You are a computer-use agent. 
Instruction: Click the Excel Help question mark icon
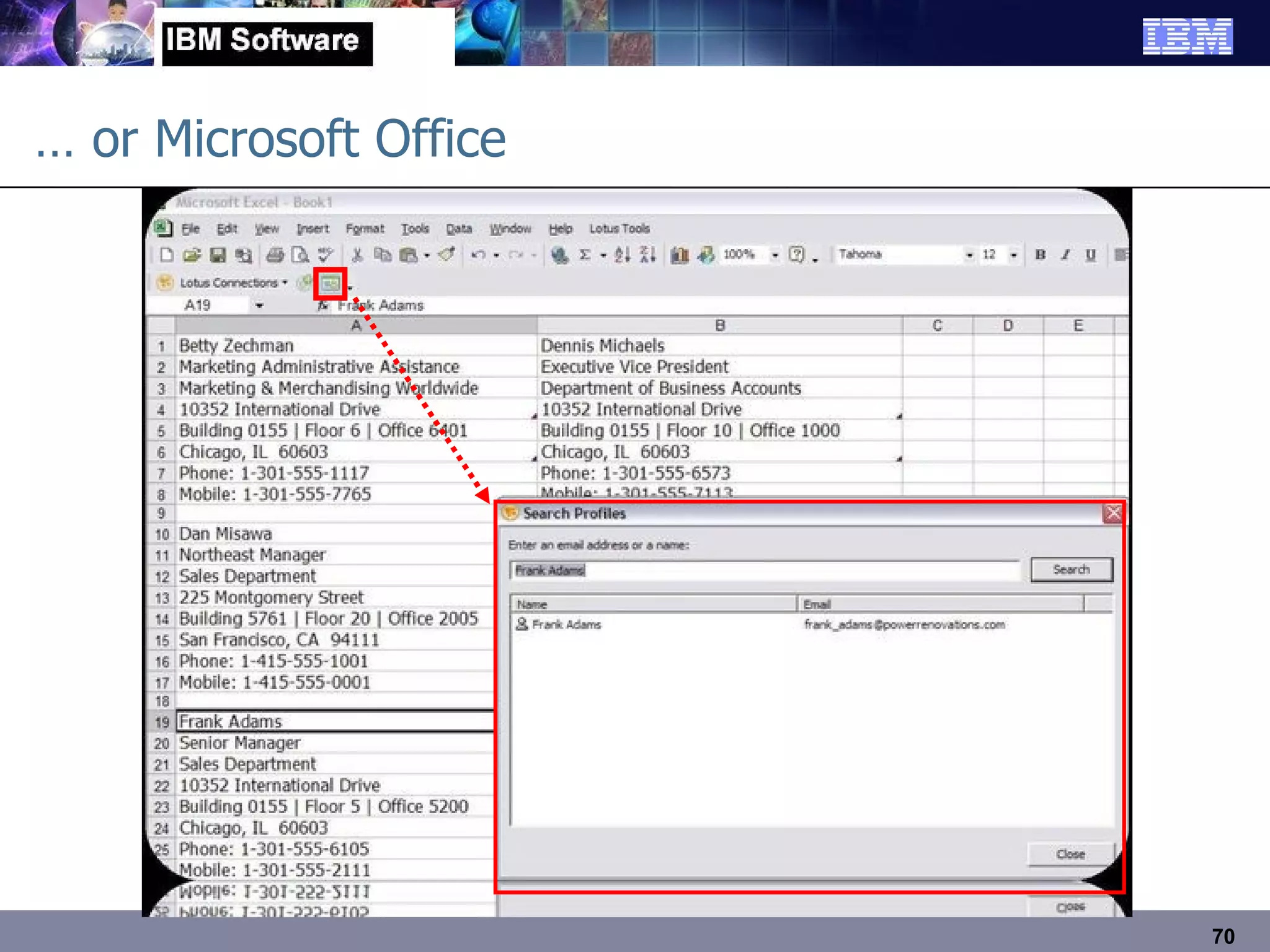797,255
